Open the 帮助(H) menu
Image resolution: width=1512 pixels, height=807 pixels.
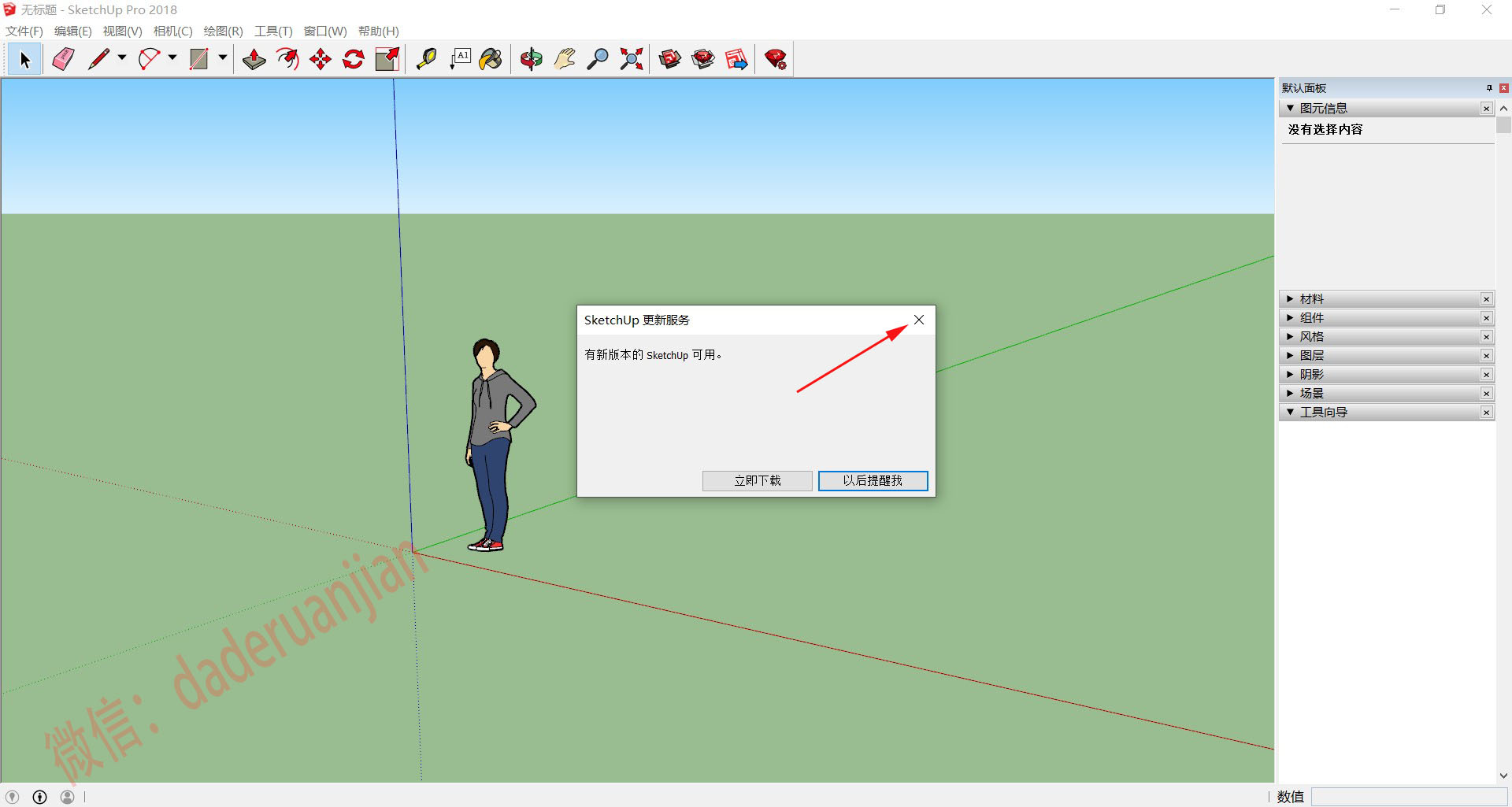(379, 31)
